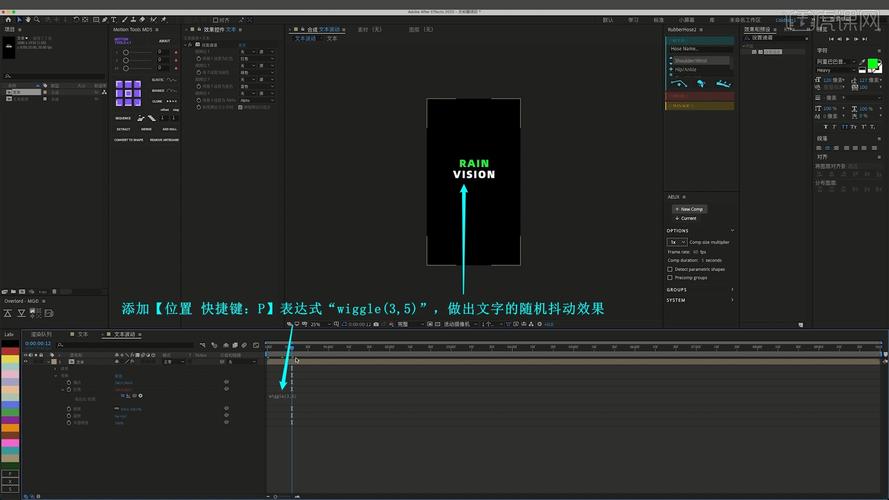This screenshot has height=500, width=889.
Task: Collapse the 文本 layer twirl arrow
Action: point(49,361)
